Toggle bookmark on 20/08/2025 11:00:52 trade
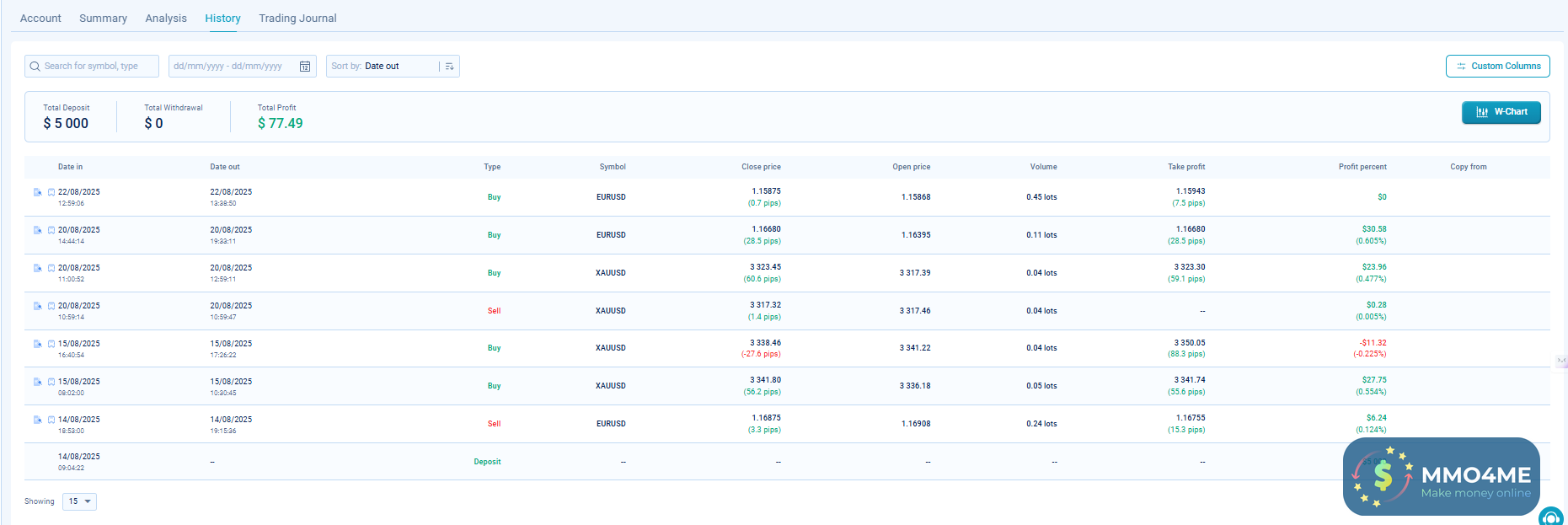Screen dimensions: 1568x525 [51, 268]
